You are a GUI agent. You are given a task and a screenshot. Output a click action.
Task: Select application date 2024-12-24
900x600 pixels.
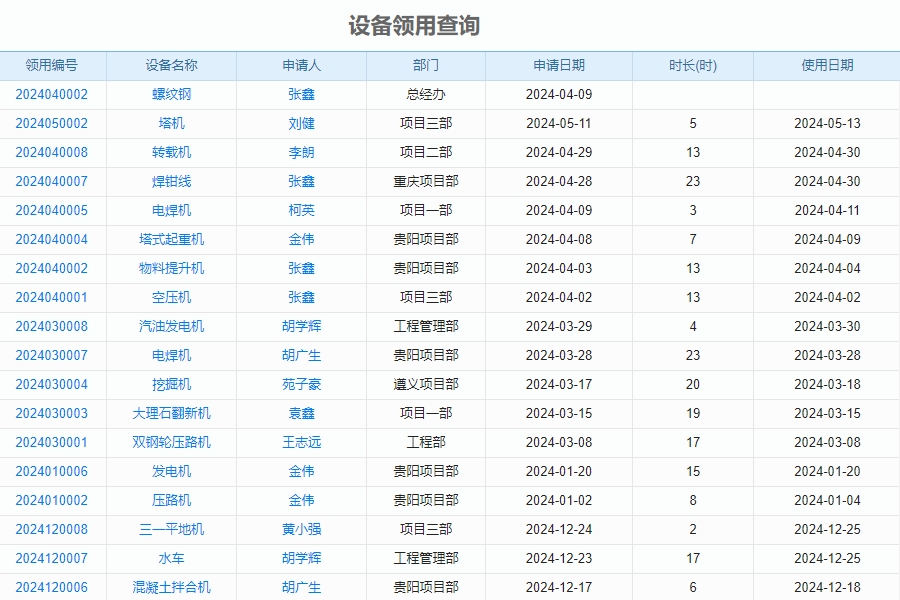pos(559,529)
